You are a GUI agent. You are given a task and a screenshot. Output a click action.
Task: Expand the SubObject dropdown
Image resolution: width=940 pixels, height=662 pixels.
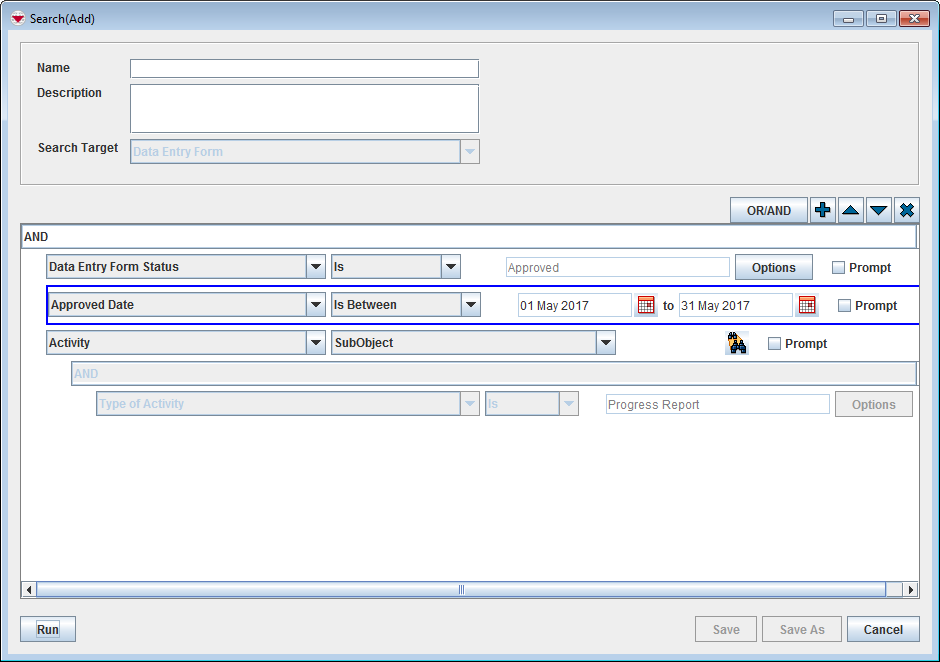tap(605, 343)
